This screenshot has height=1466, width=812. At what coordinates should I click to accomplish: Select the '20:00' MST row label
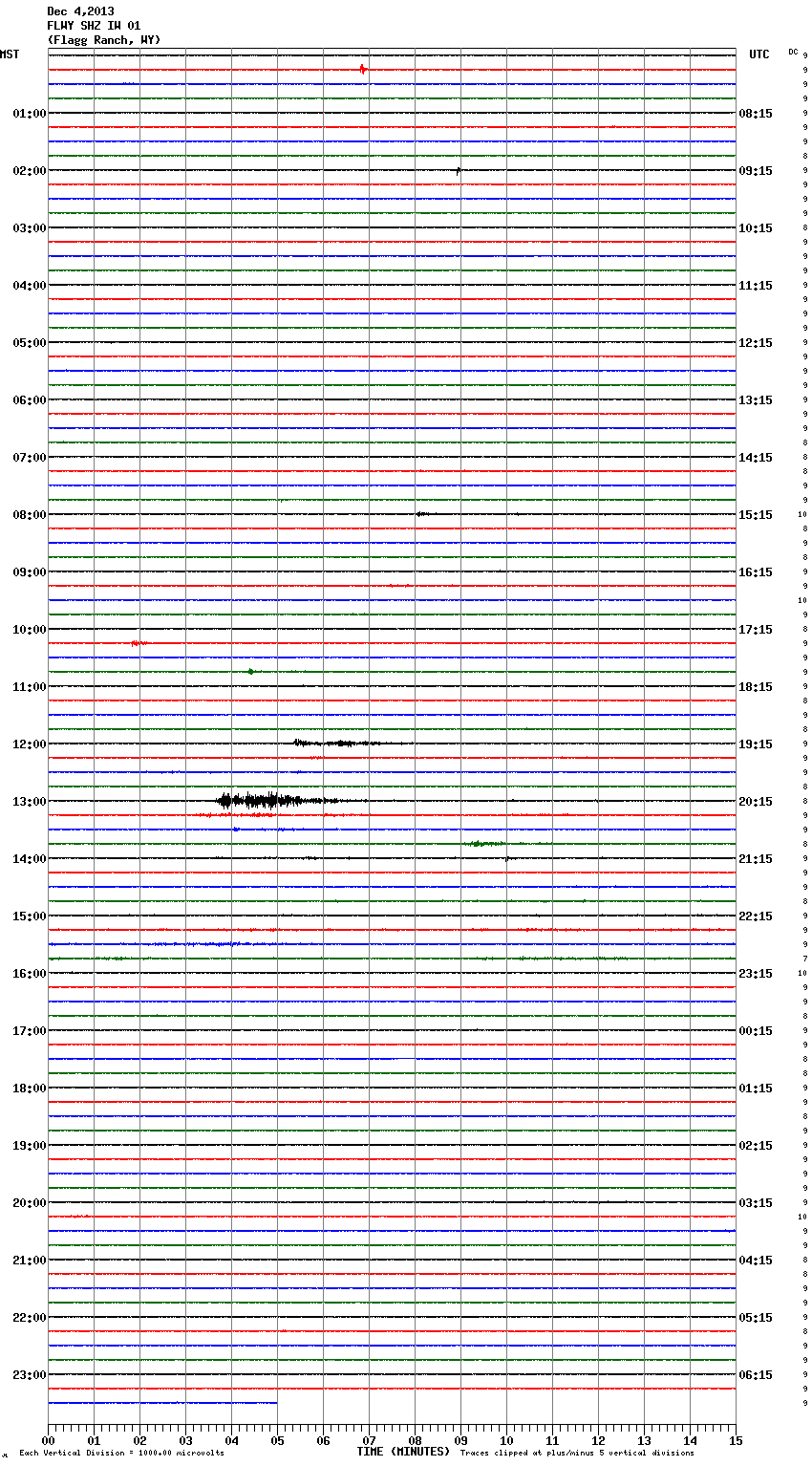(x=30, y=1203)
